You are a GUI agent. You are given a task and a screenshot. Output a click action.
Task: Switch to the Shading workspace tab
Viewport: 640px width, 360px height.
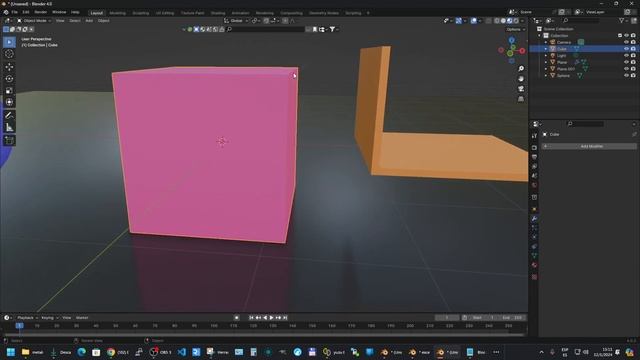click(218, 13)
